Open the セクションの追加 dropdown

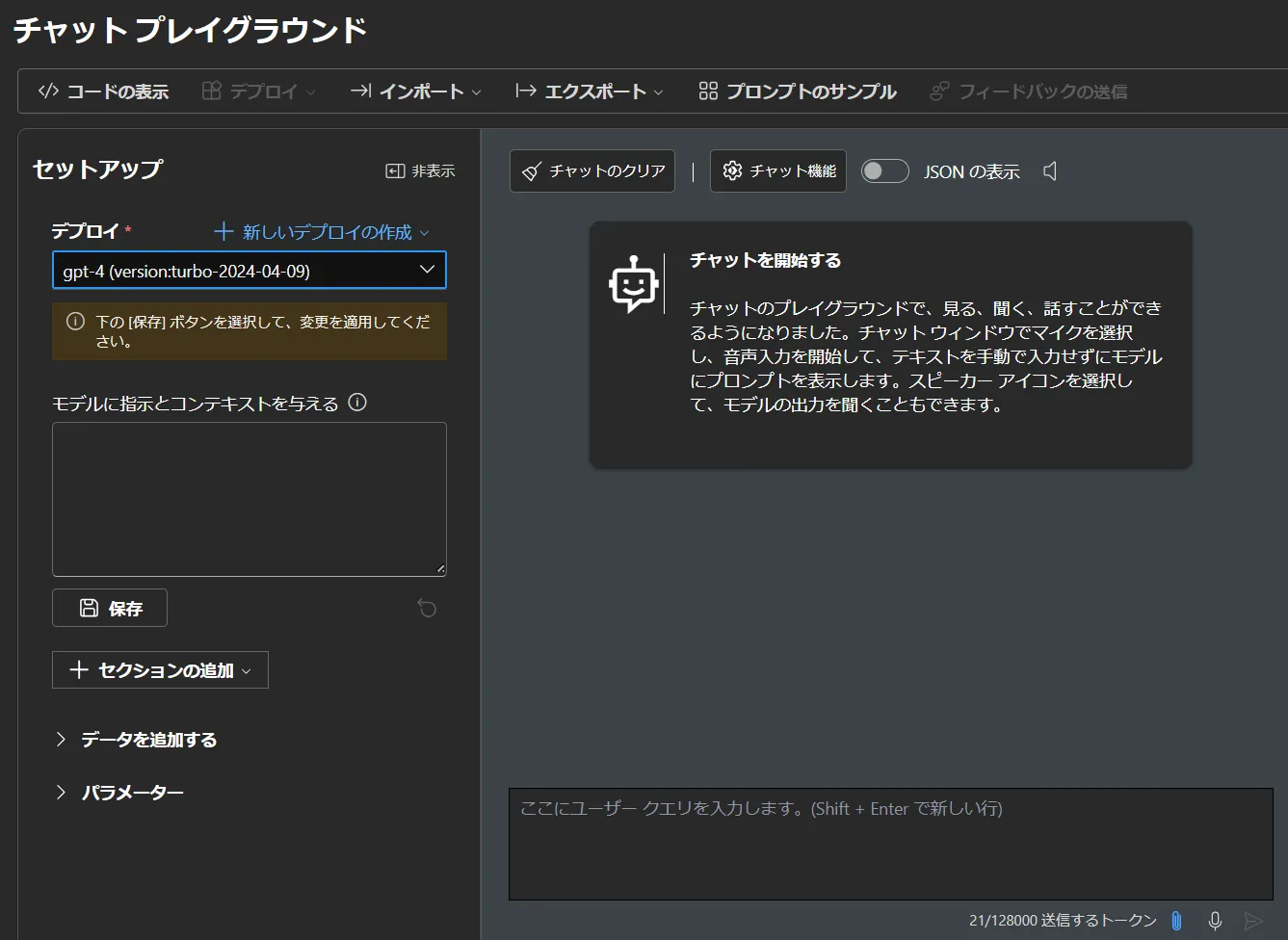tap(160, 670)
